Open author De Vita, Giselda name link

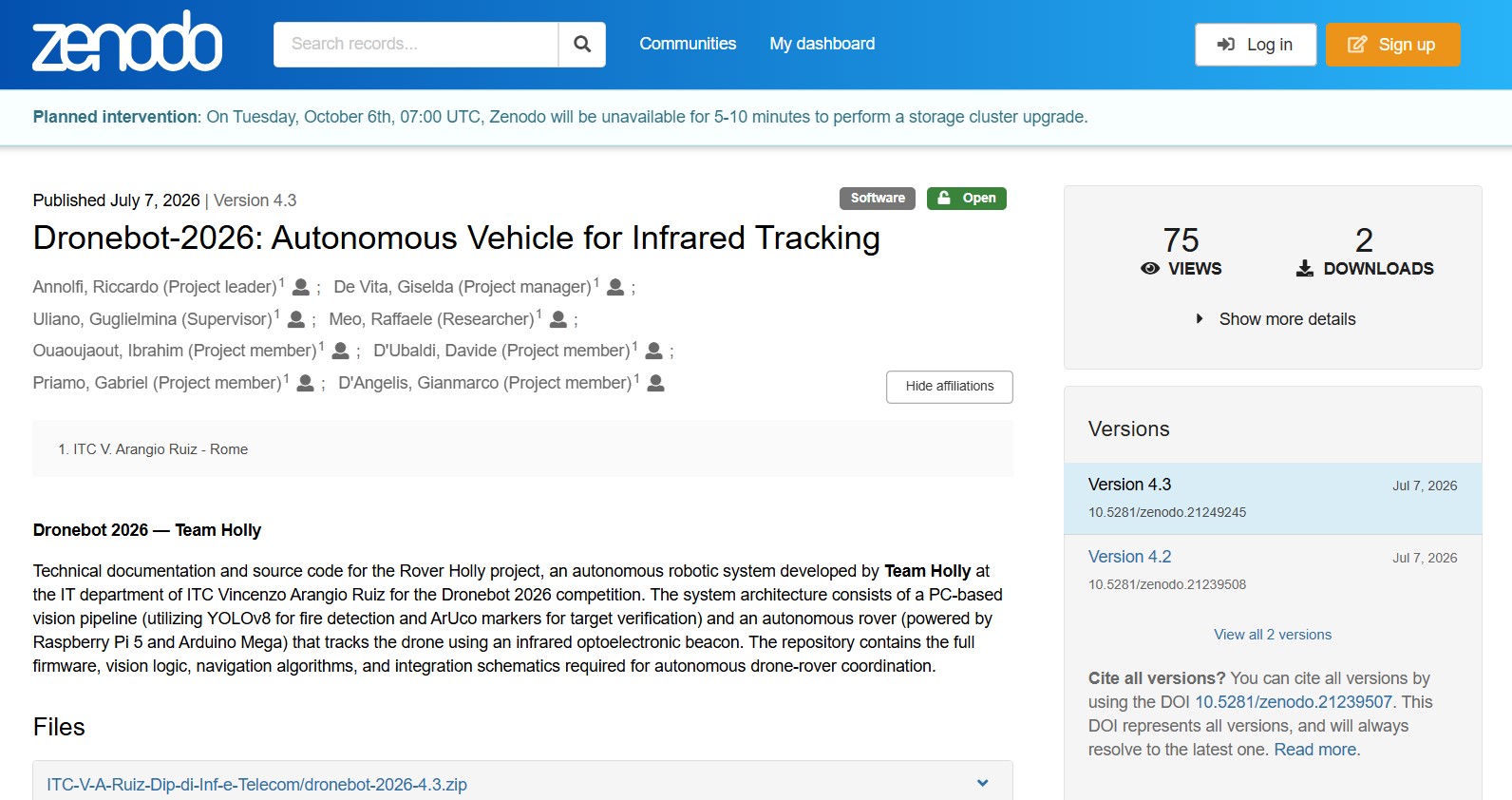click(463, 287)
